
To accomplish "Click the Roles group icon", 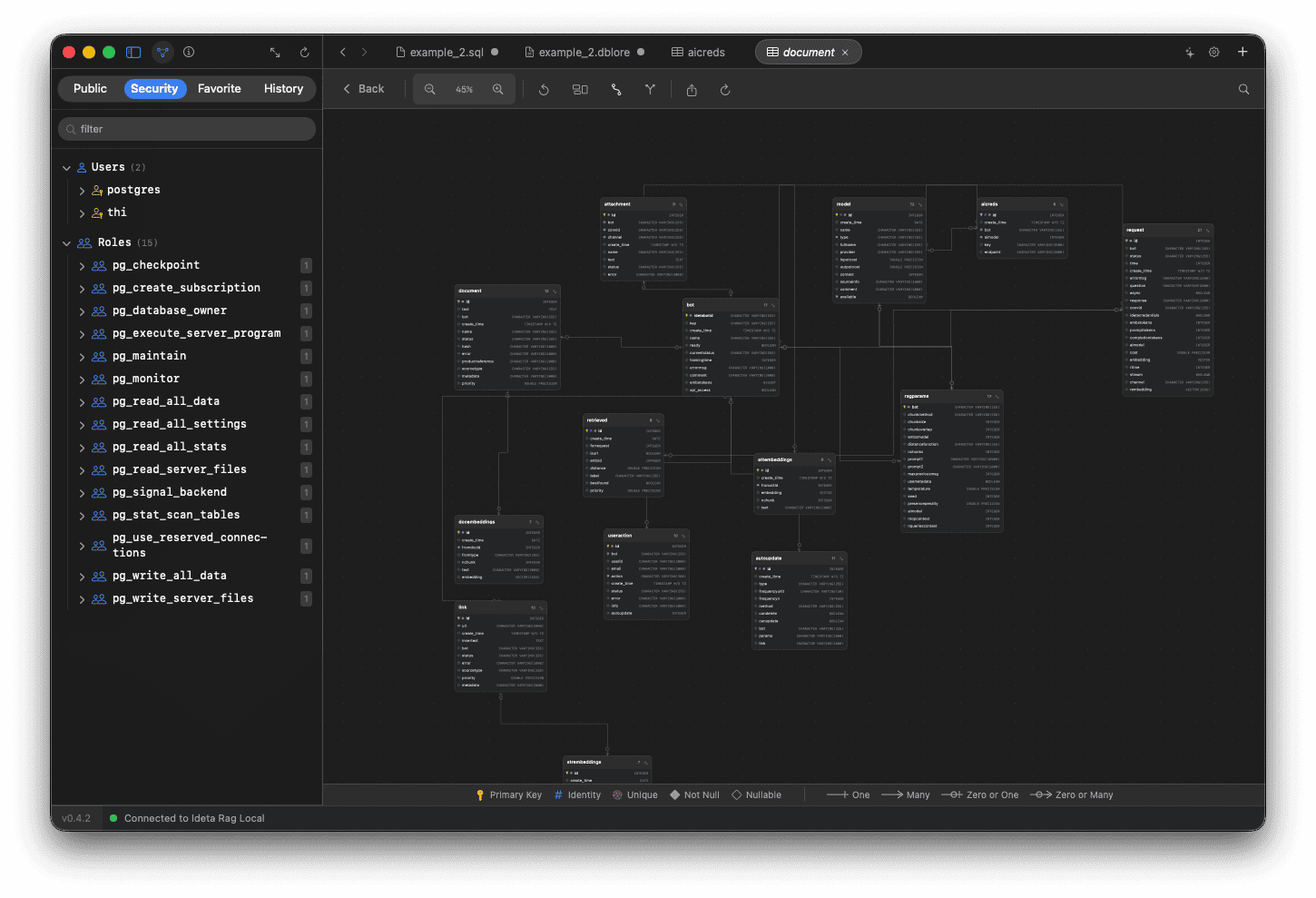I will click(84, 242).
